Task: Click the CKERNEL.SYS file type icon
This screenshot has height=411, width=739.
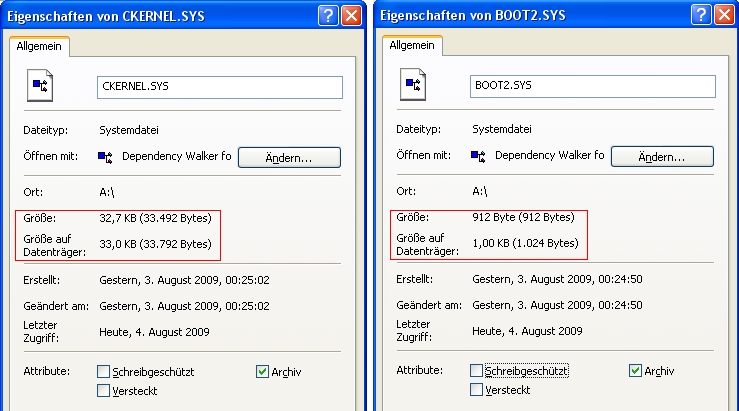Action: [x=40, y=85]
